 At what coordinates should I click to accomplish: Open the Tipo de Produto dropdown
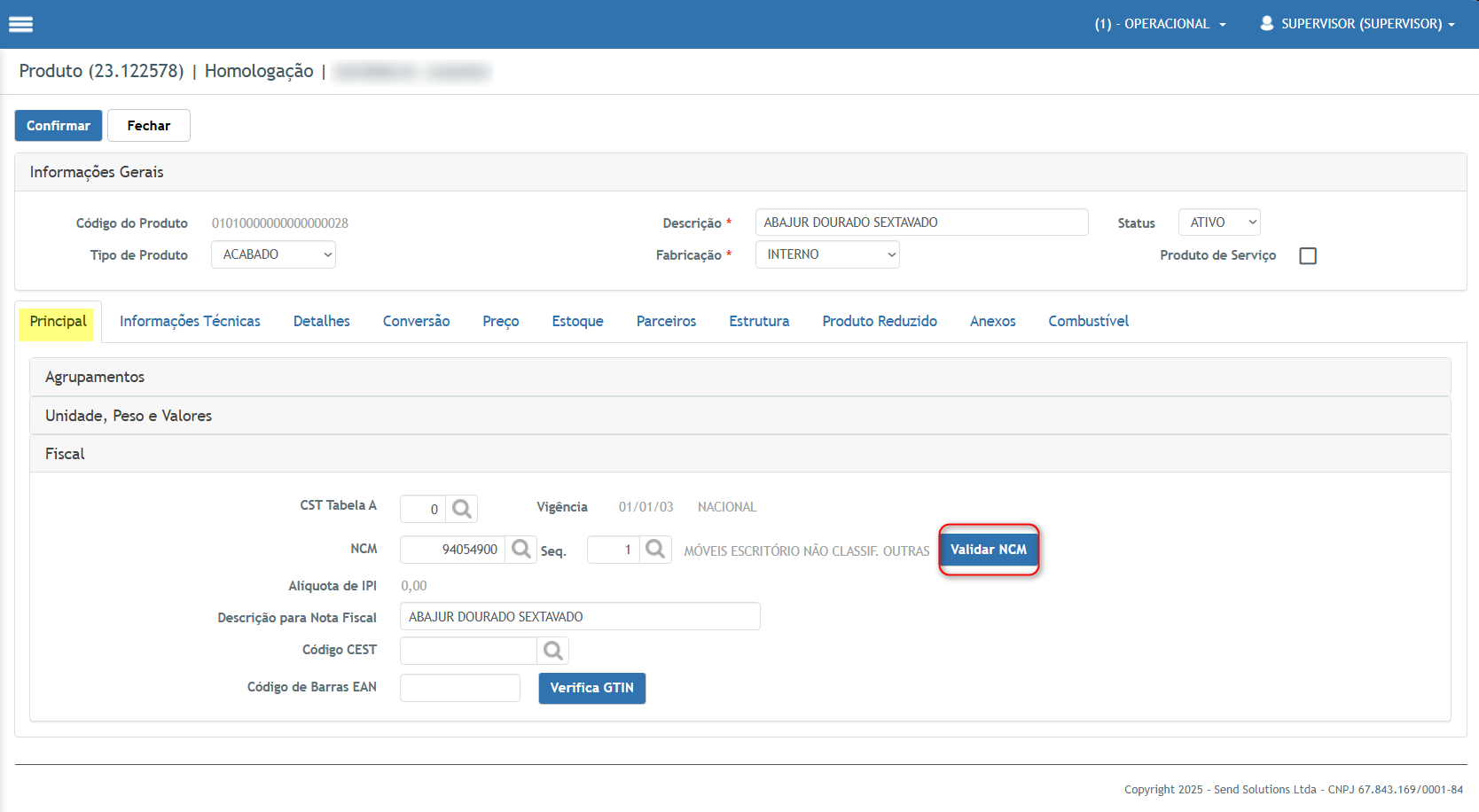(x=273, y=254)
